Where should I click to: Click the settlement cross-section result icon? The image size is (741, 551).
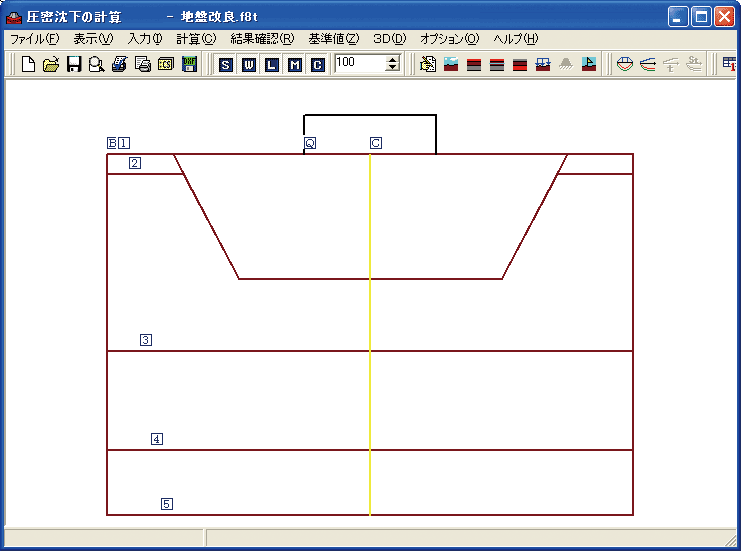(625, 64)
